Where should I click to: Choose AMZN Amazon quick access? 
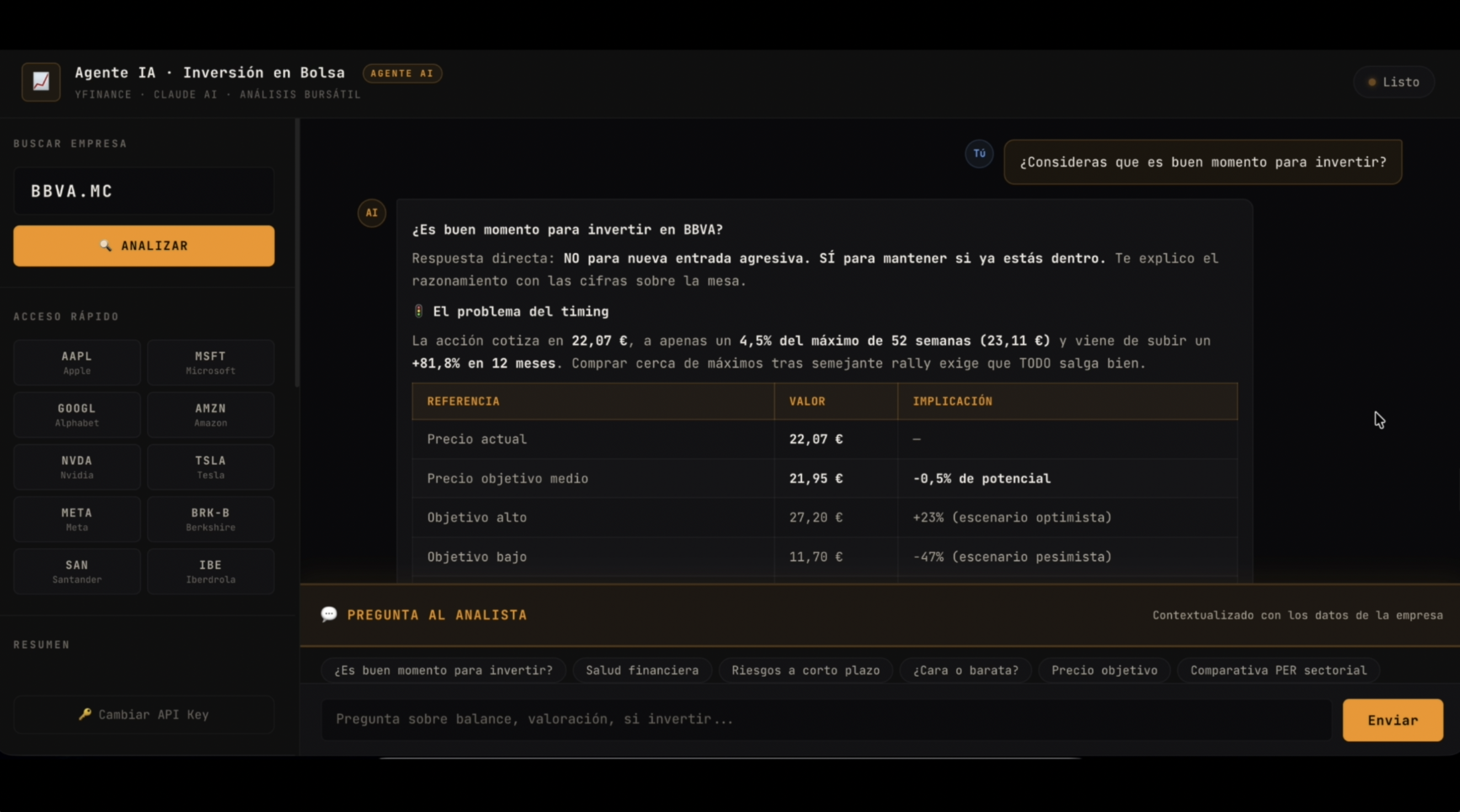(x=211, y=415)
